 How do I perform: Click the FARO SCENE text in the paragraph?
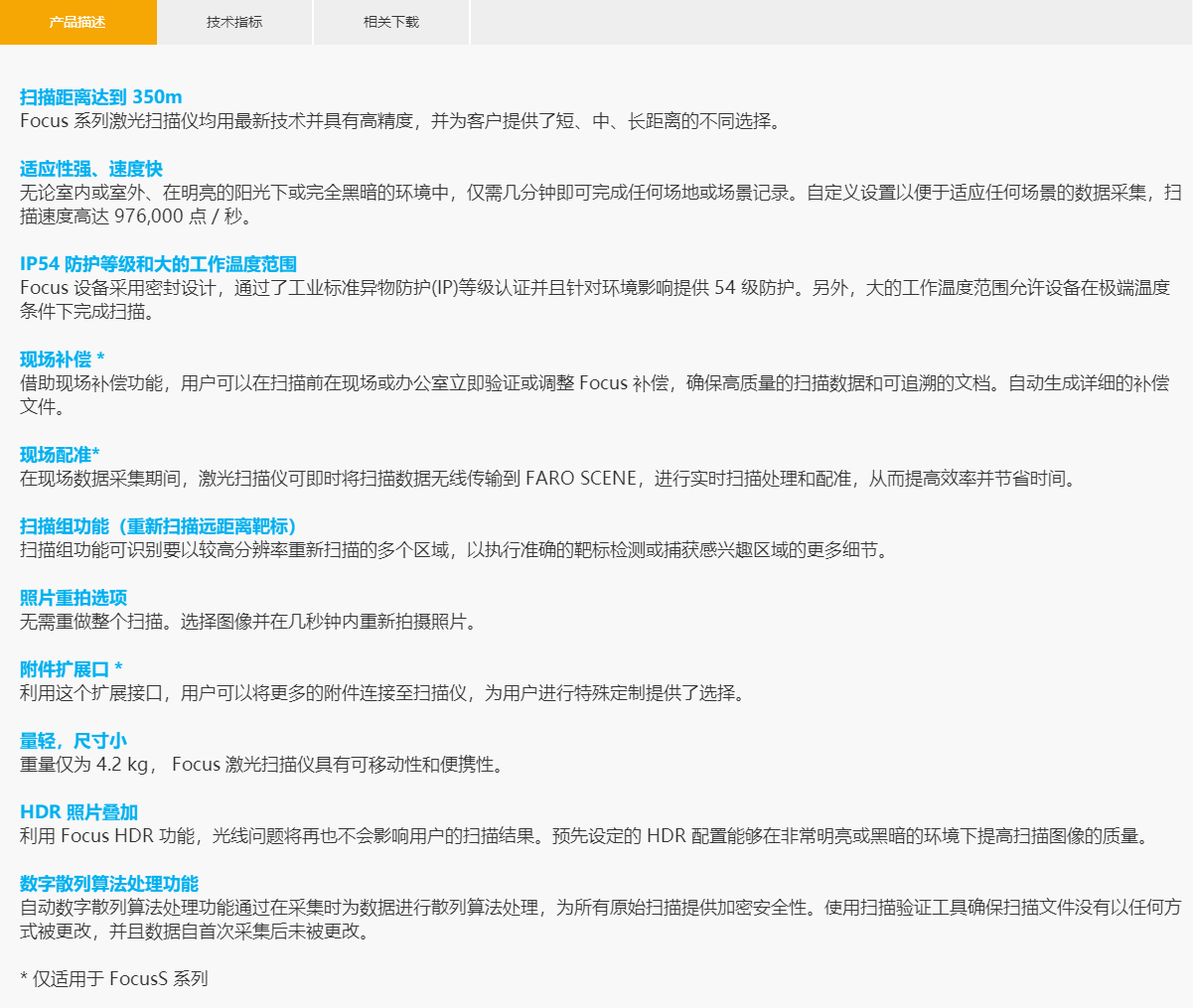coord(581,479)
